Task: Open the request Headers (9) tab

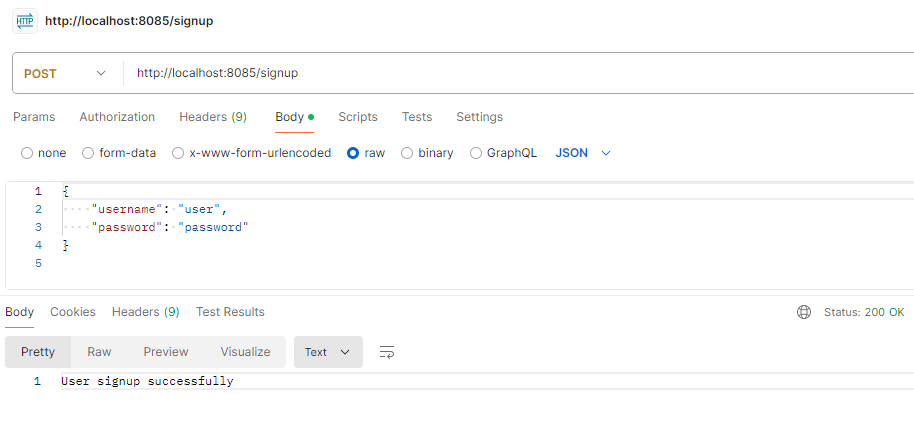Action: pos(213,117)
